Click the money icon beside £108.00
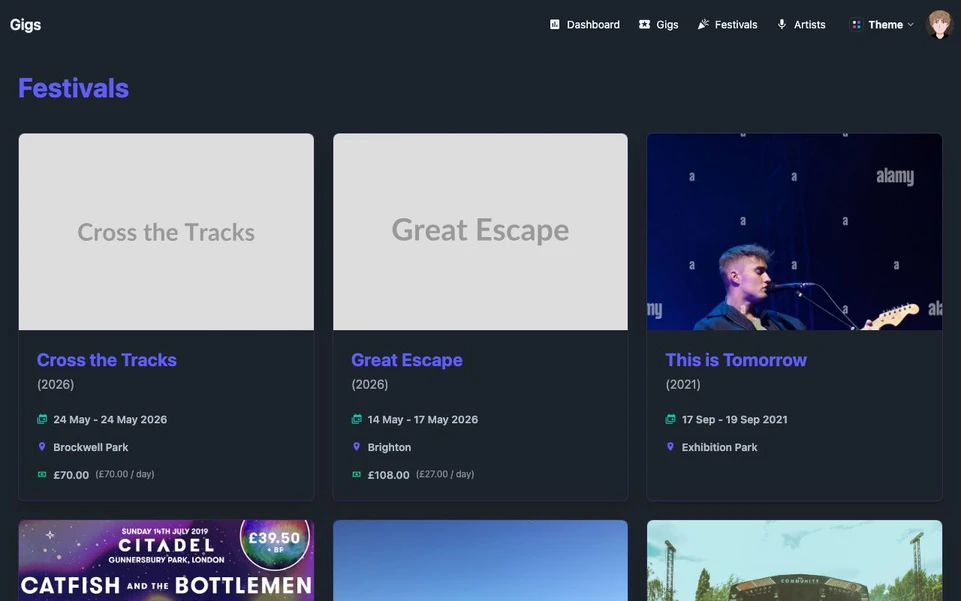Screen dimensions: 961x601 [356, 474]
